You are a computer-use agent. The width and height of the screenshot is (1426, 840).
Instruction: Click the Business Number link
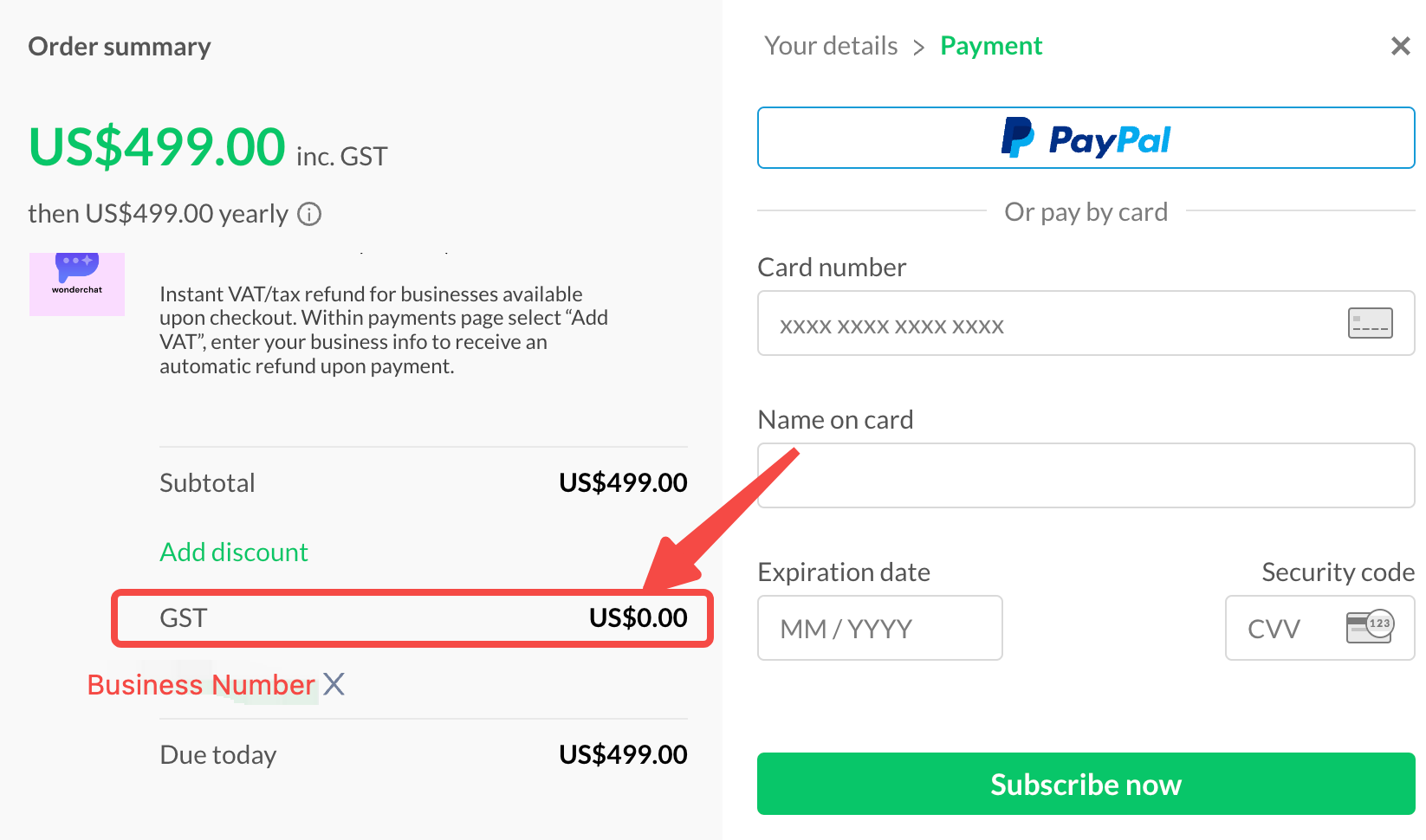pos(201,685)
